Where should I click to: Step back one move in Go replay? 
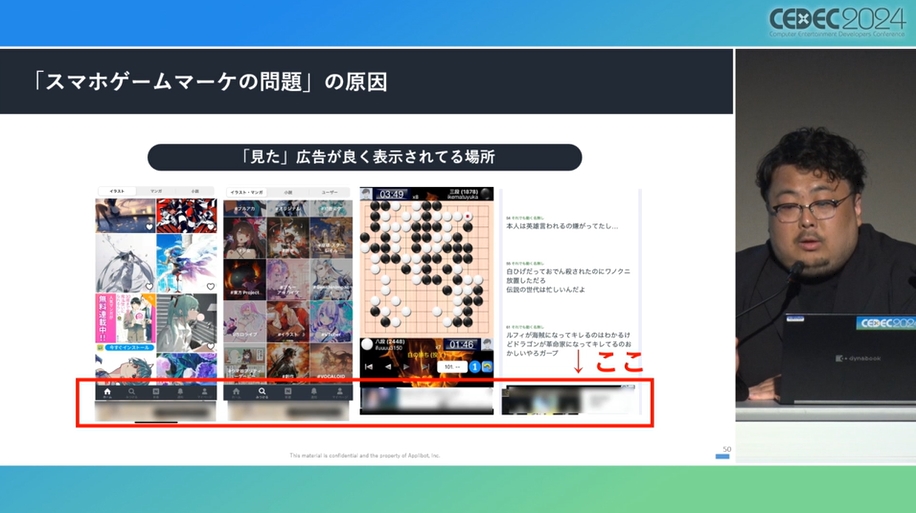point(388,367)
